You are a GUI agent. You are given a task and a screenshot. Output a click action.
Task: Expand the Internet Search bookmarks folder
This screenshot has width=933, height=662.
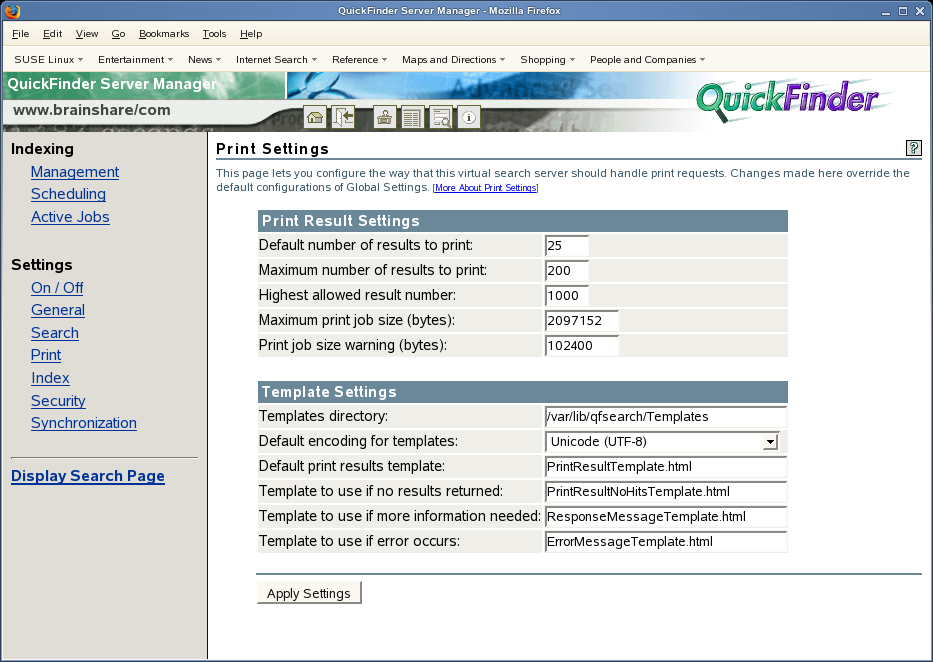[x=277, y=59]
